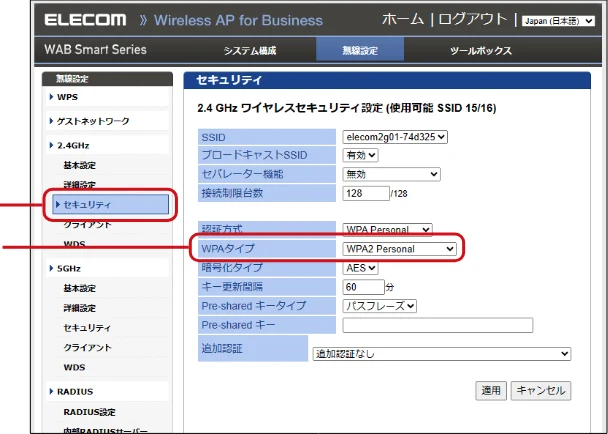The image size is (608, 434).
Task: Open WDS under 5GHz
Action: [x=74, y=367]
